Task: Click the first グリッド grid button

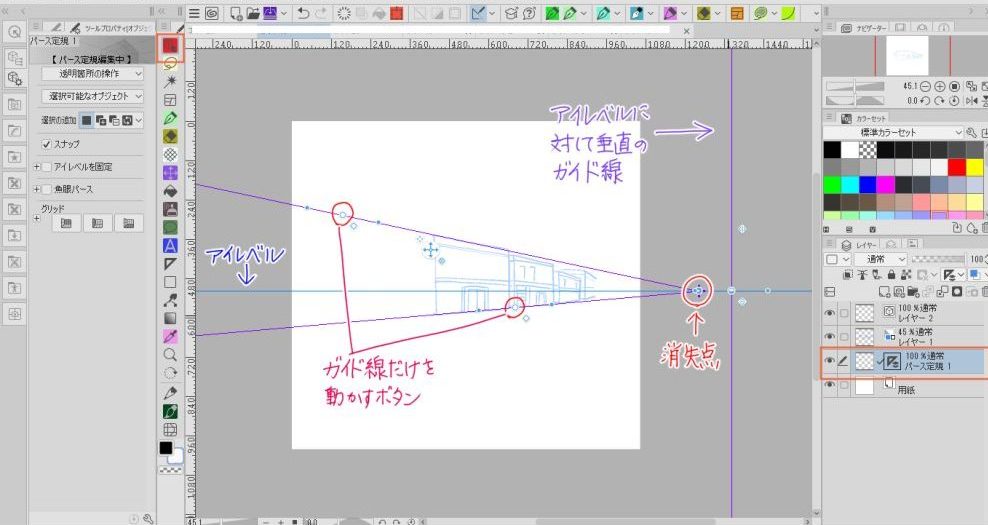Action: tap(65, 222)
